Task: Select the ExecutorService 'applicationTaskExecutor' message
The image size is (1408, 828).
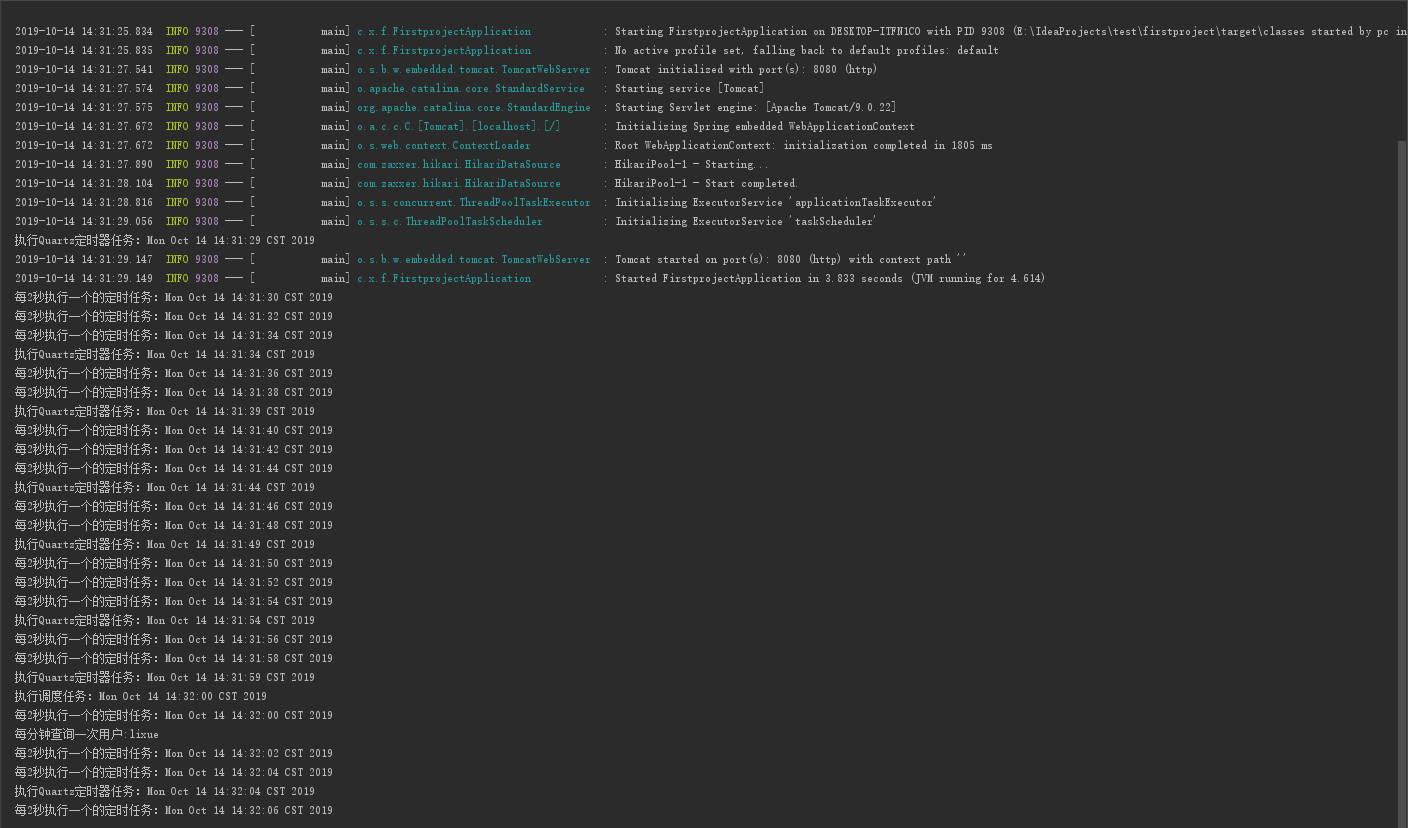Action: (x=776, y=203)
